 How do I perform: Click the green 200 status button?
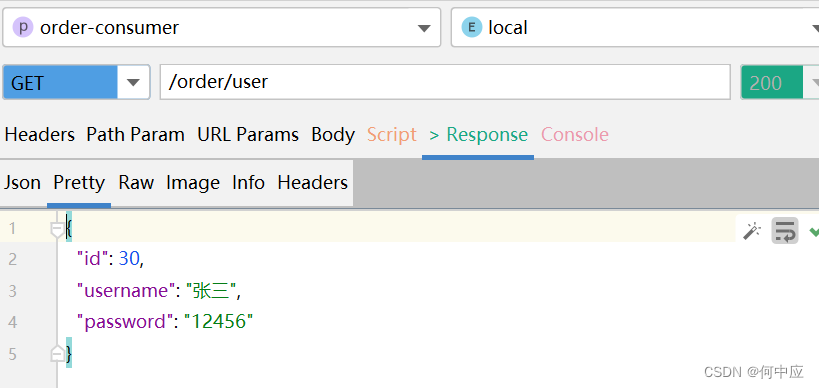[771, 83]
